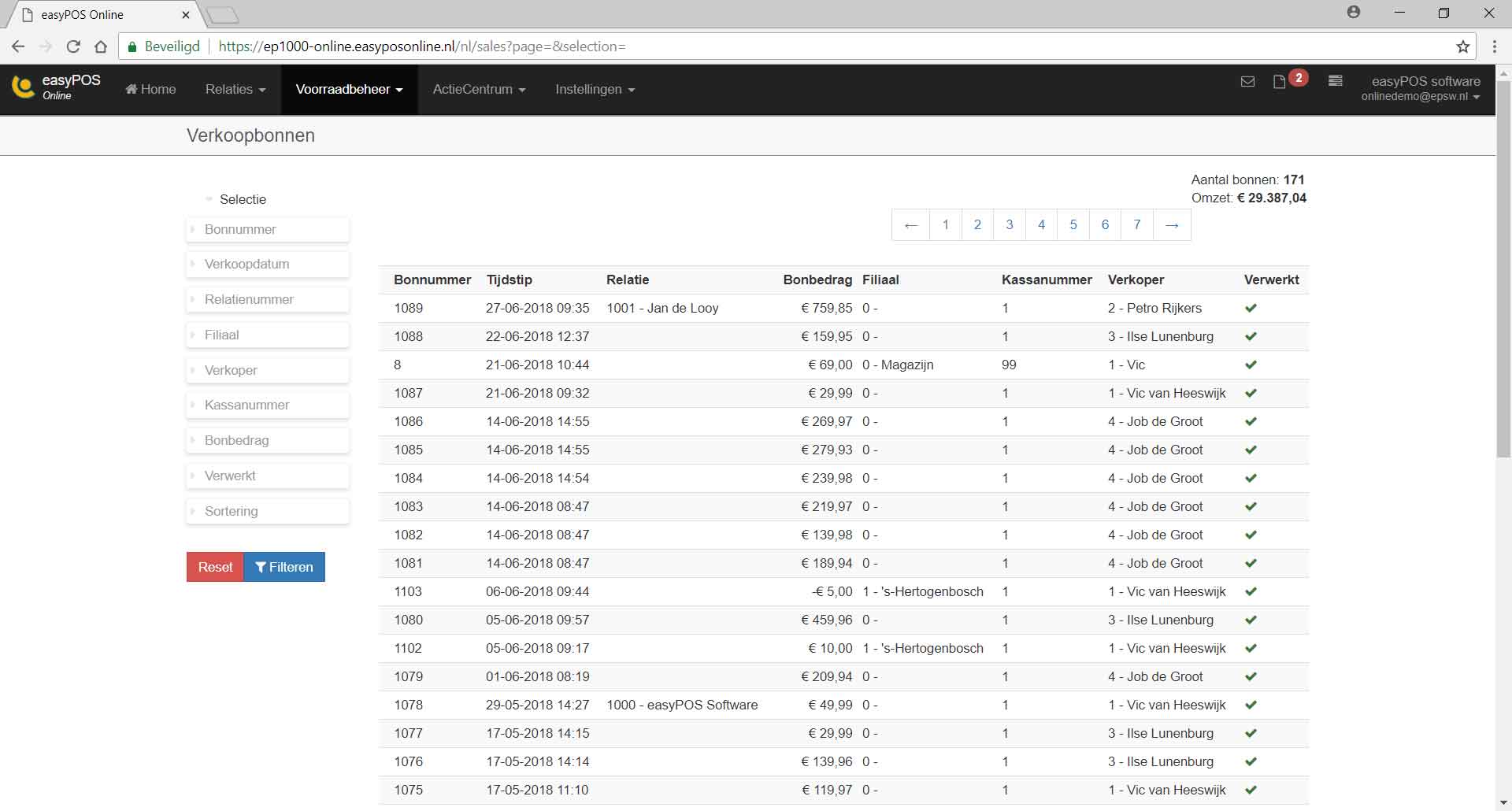Click the browser page vertical scrollbar

point(1503,268)
